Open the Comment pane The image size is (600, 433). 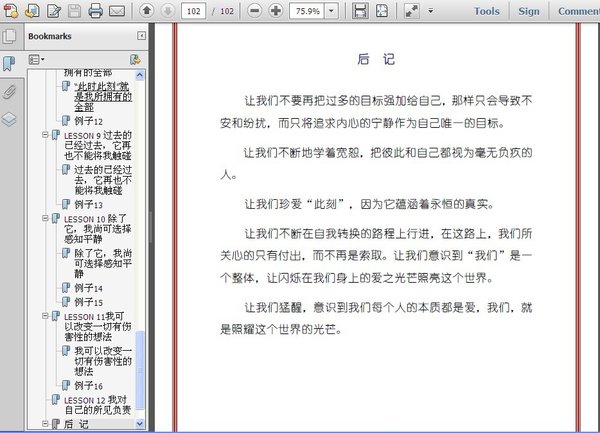click(579, 11)
